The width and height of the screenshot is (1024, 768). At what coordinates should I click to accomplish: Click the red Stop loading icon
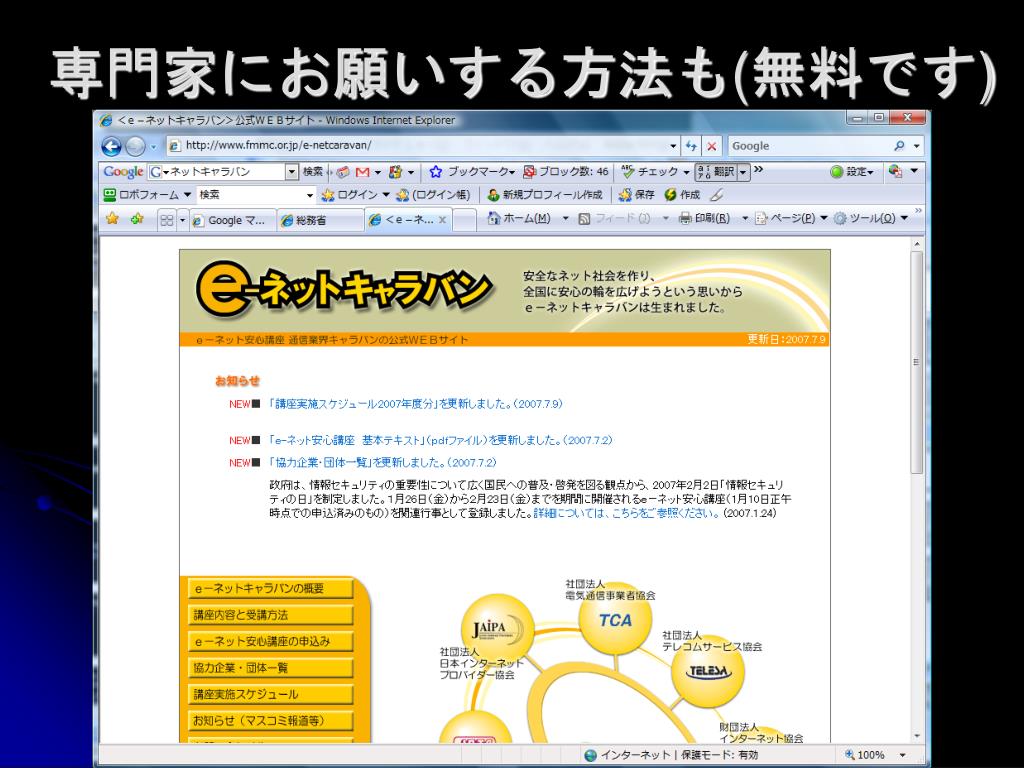point(712,146)
